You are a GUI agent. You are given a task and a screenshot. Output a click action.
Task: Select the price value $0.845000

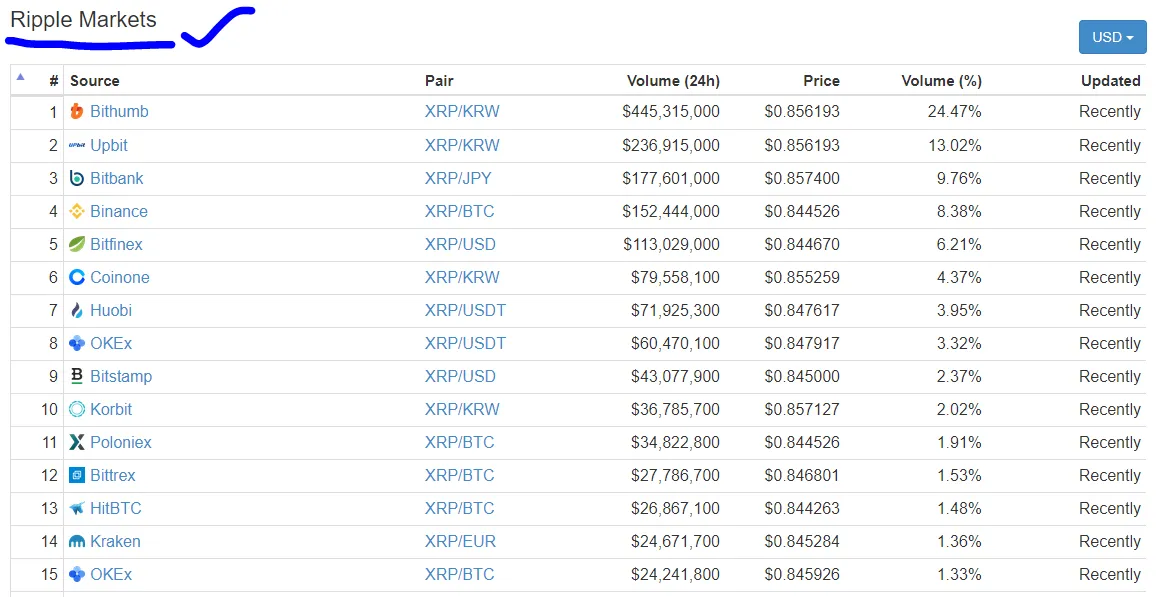pyautogui.click(x=802, y=376)
